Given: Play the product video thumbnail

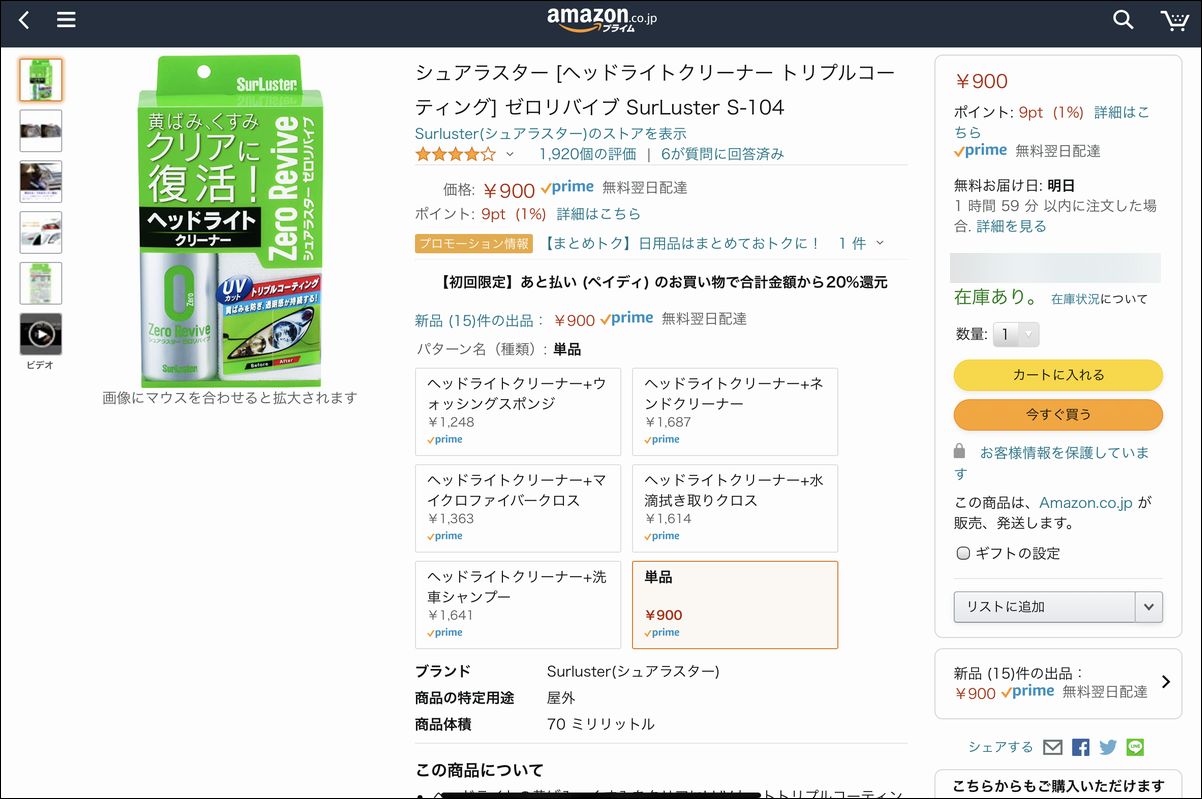Looking at the screenshot, I should pyautogui.click(x=40, y=333).
